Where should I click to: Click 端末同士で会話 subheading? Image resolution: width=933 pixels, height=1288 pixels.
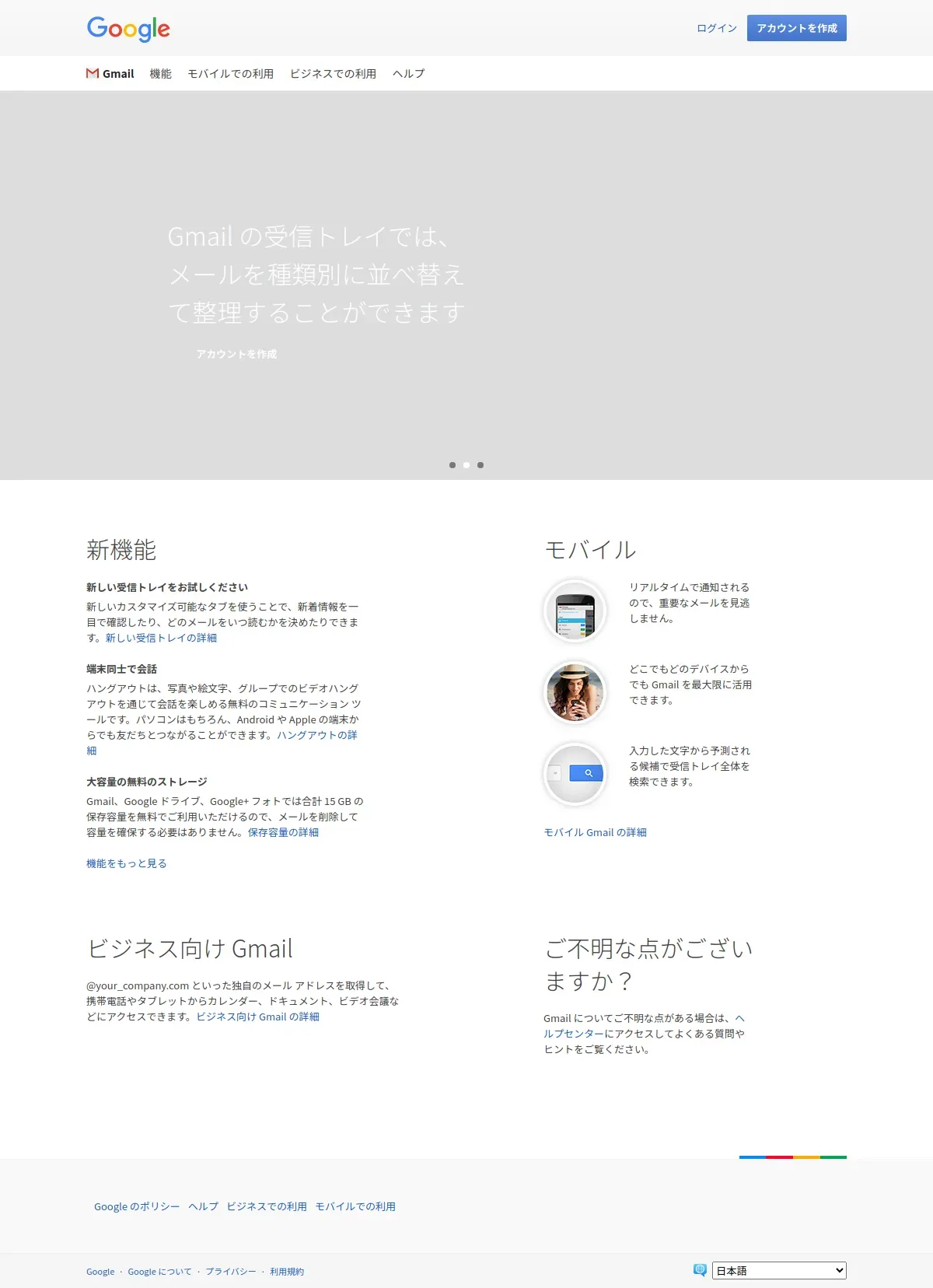click(x=121, y=669)
